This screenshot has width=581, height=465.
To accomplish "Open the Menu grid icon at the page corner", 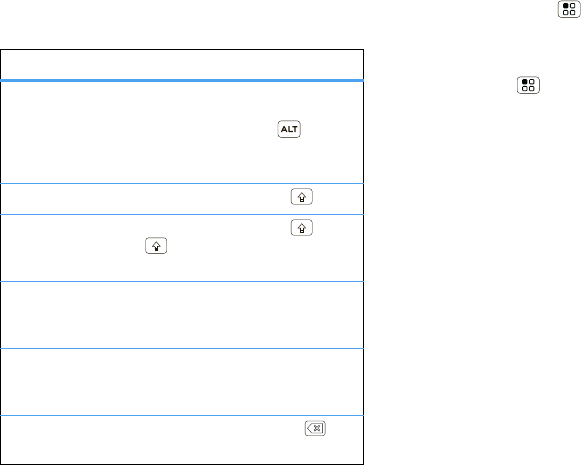I will coord(569,9).
